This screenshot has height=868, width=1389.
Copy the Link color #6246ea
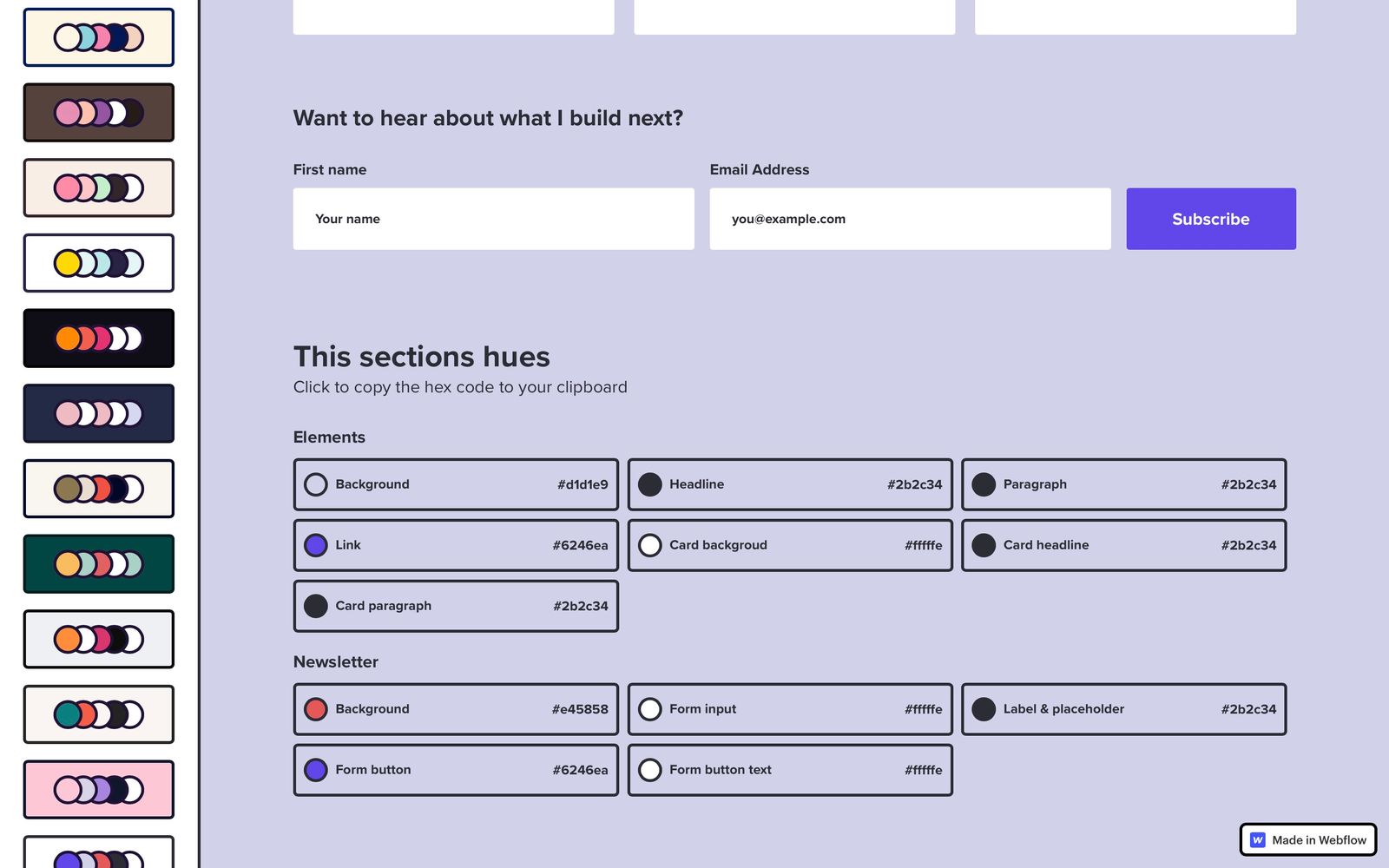click(456, 545)
